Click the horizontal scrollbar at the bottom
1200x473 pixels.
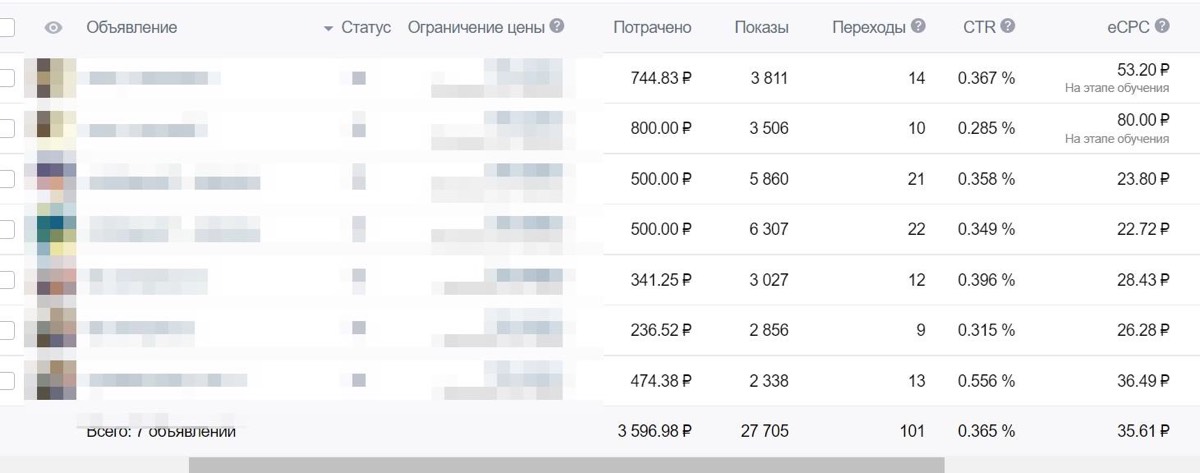566,465
